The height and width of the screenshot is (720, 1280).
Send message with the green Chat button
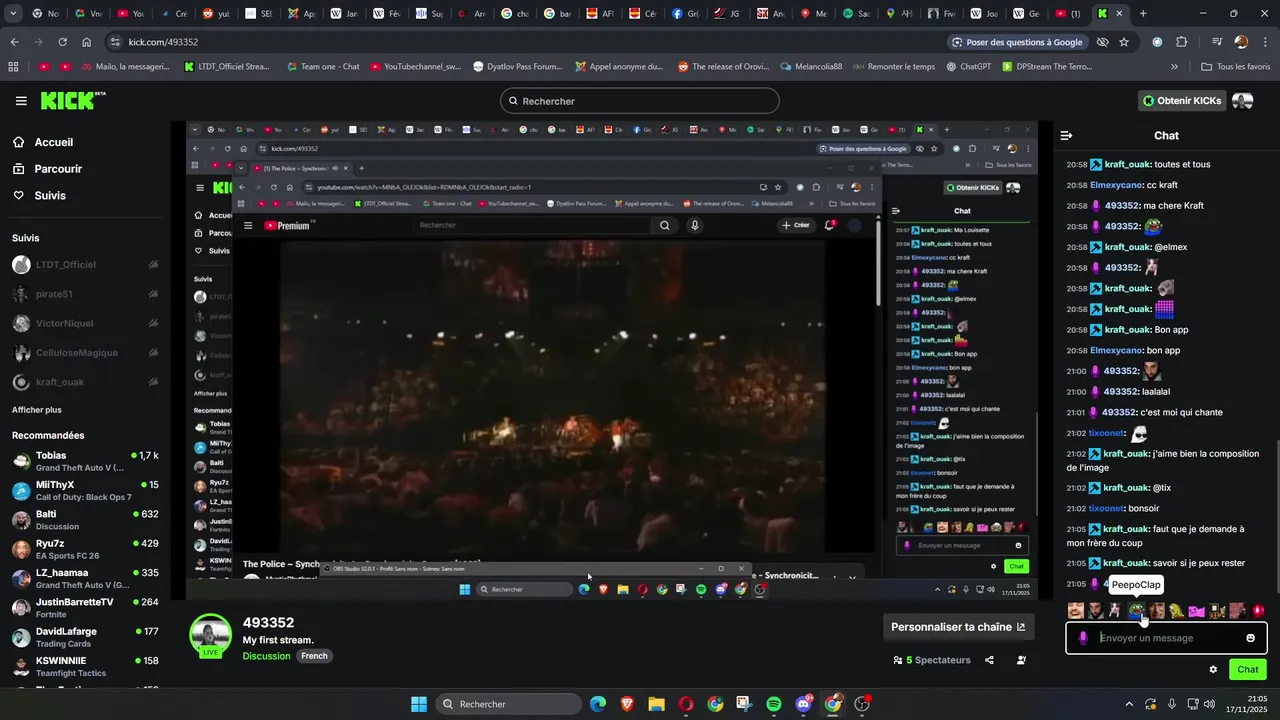1247,670
